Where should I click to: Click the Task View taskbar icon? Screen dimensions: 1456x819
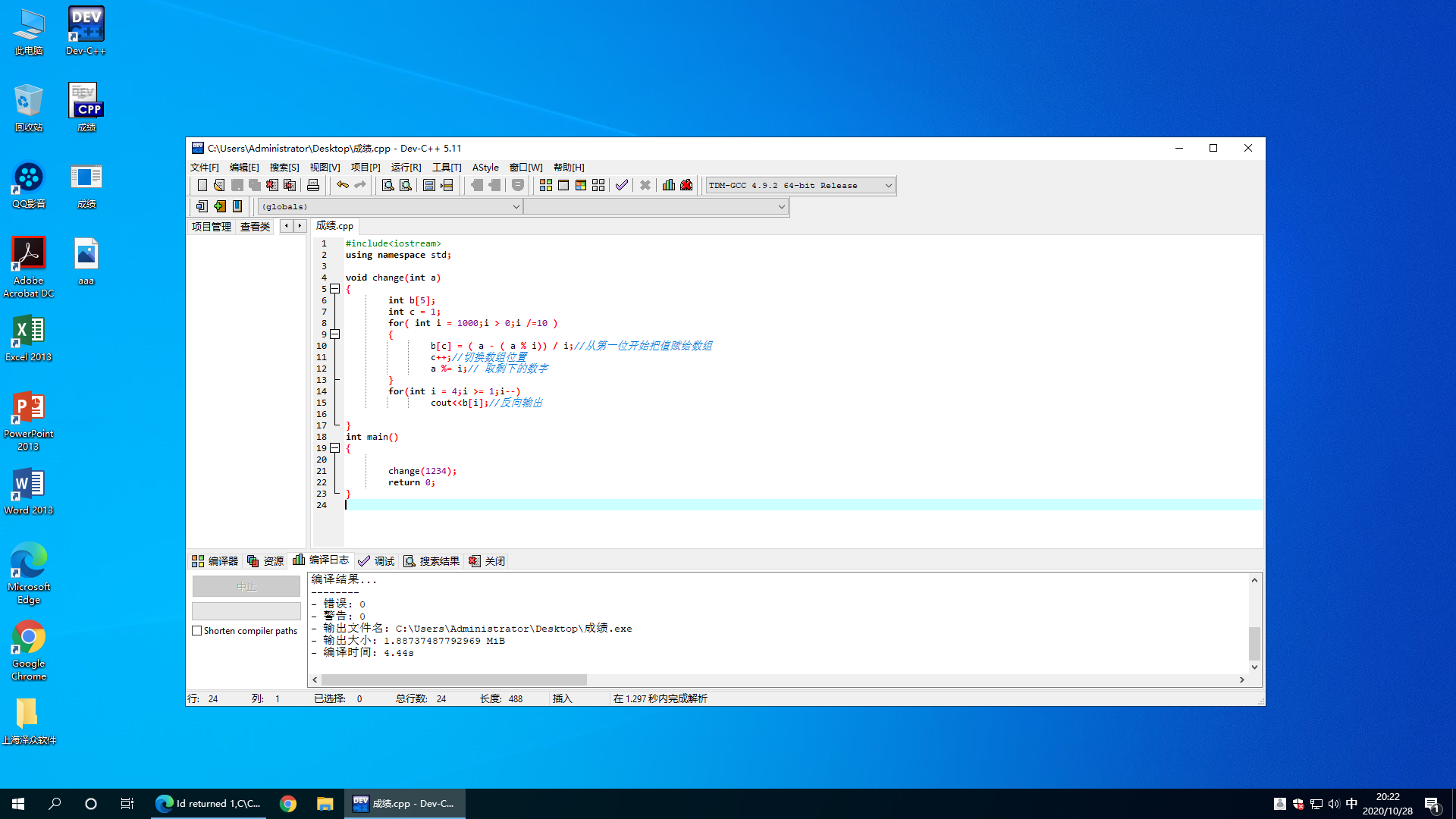127,804
